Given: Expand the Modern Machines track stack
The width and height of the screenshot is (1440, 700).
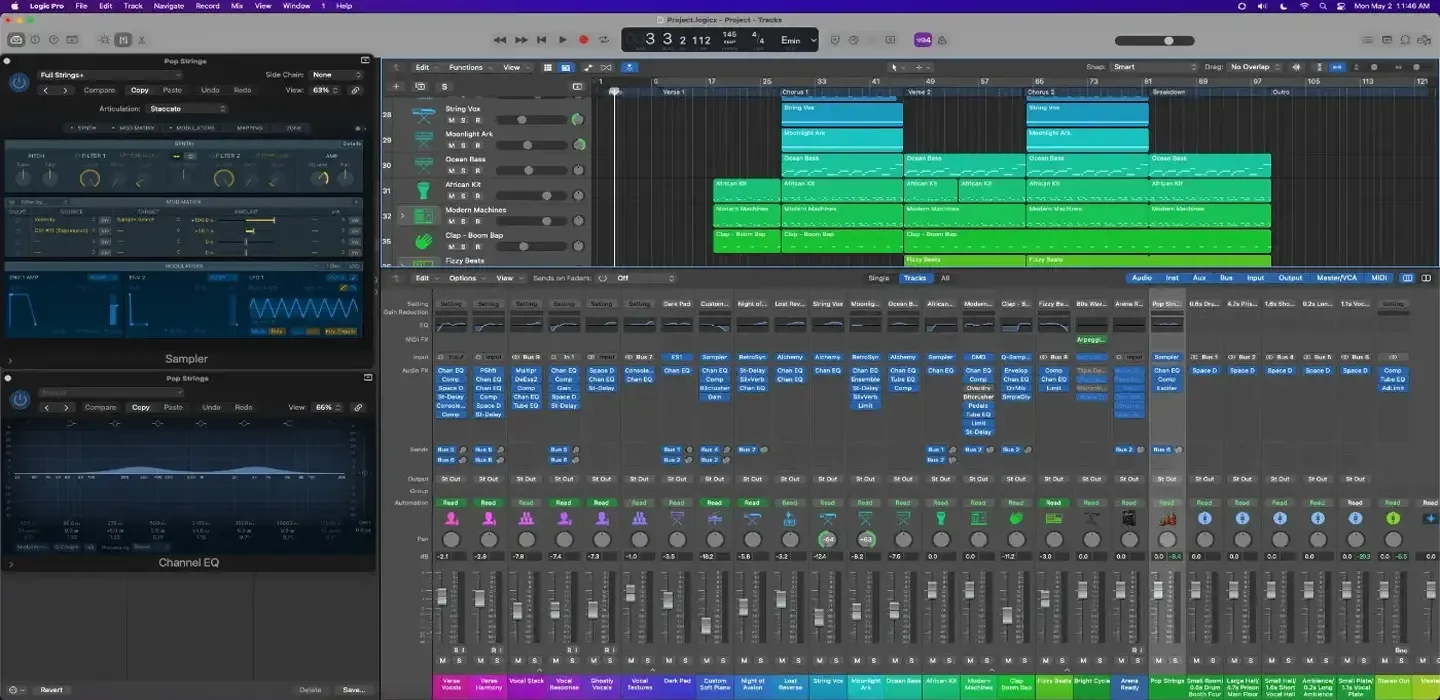Looking at the screenshot, I should tap(402, 215).
